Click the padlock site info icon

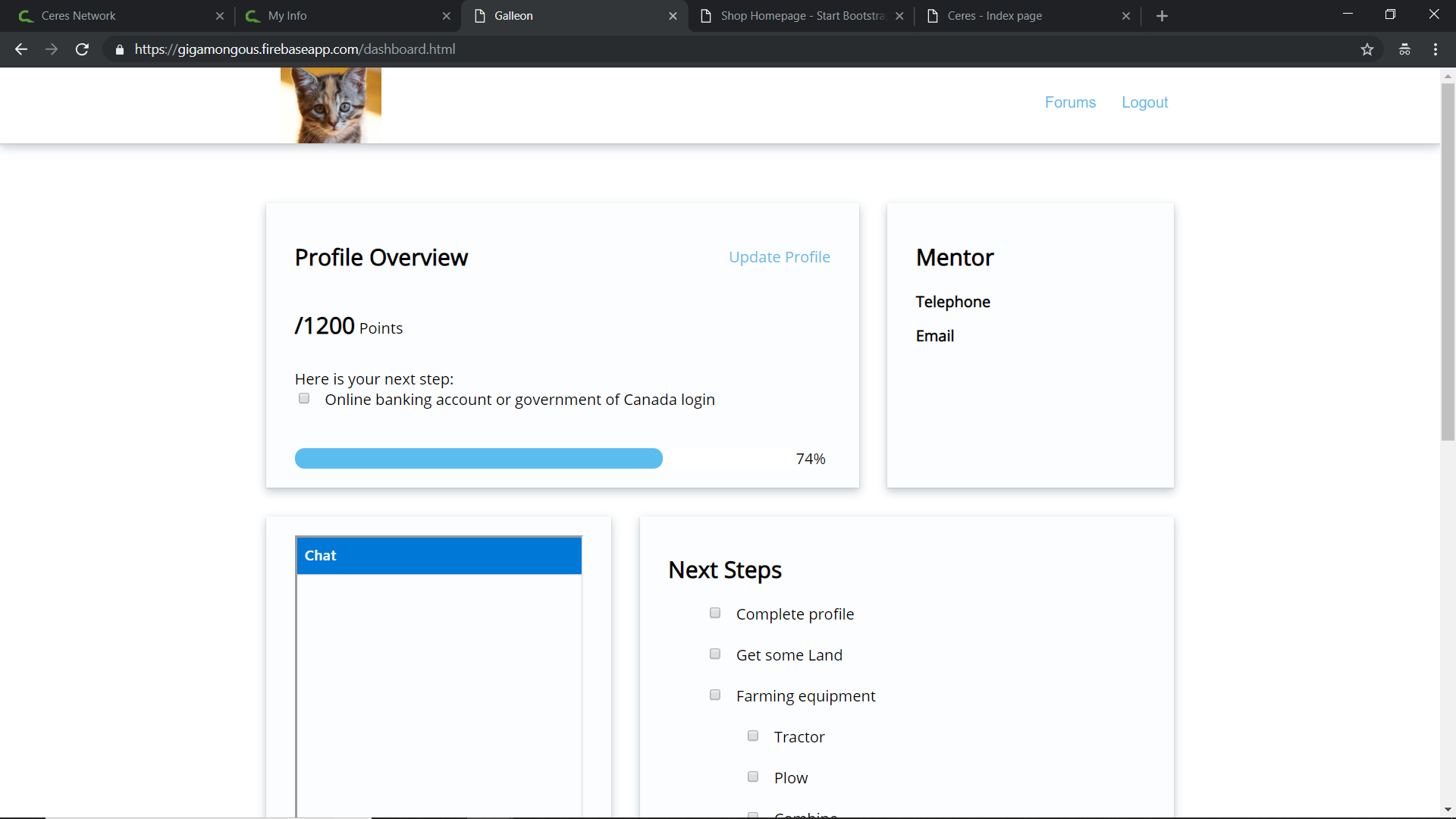click(x=120, y=49)
